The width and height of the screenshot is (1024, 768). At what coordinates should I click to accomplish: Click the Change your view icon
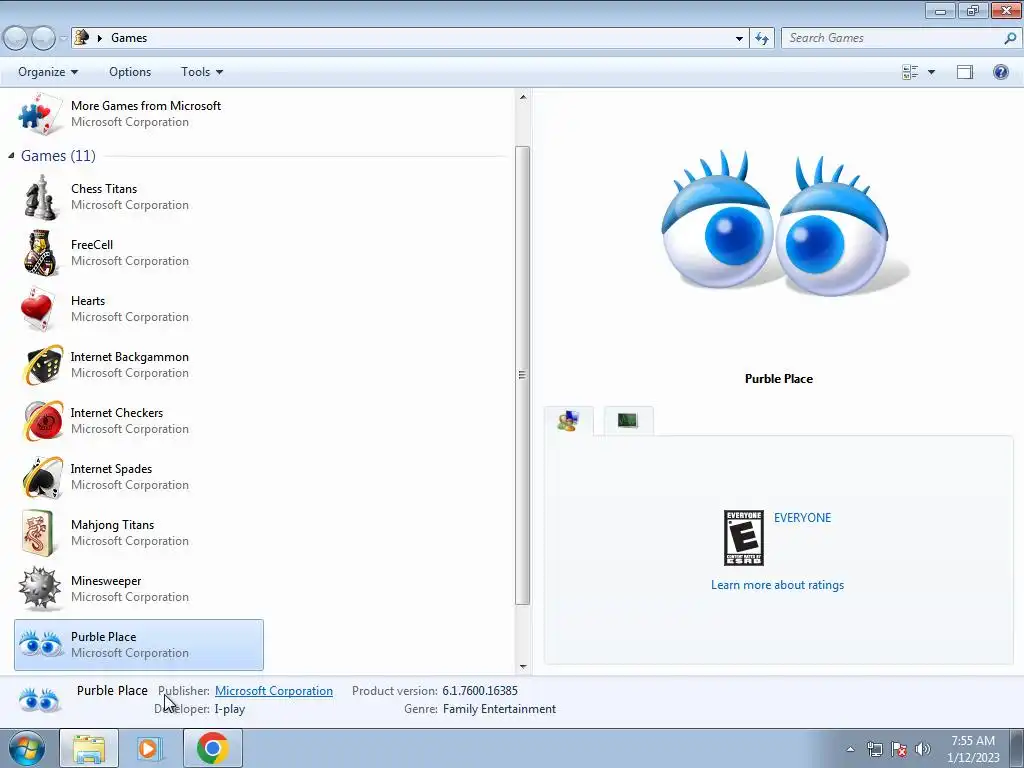910,72
